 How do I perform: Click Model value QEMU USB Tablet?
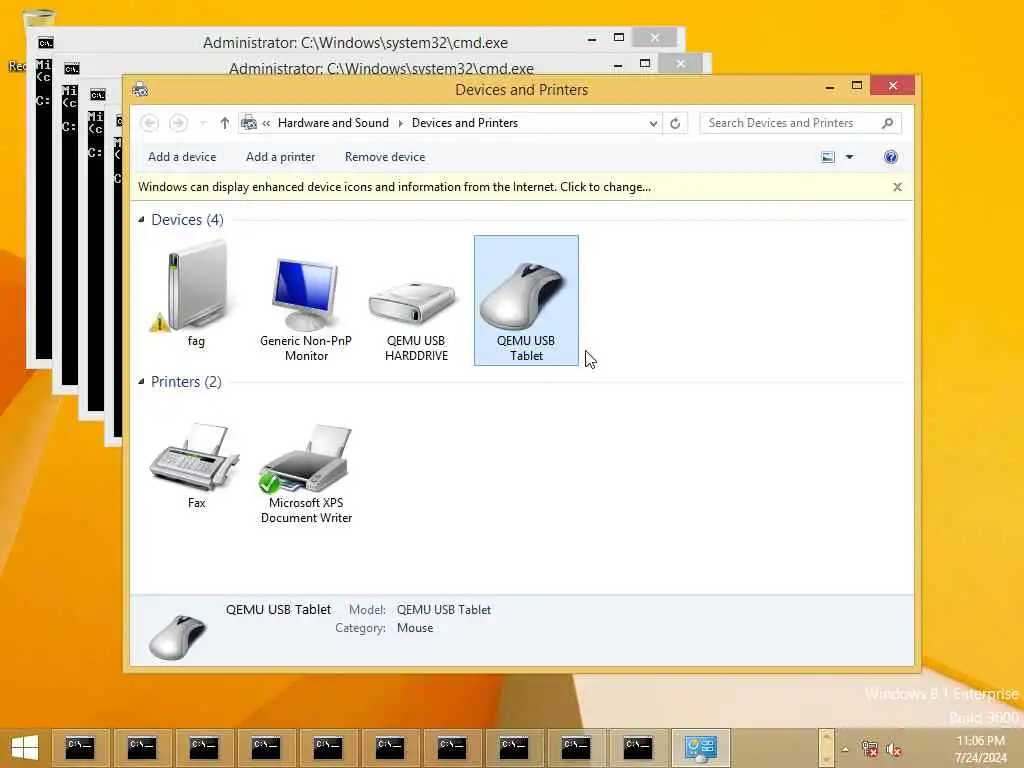(443, 609)
